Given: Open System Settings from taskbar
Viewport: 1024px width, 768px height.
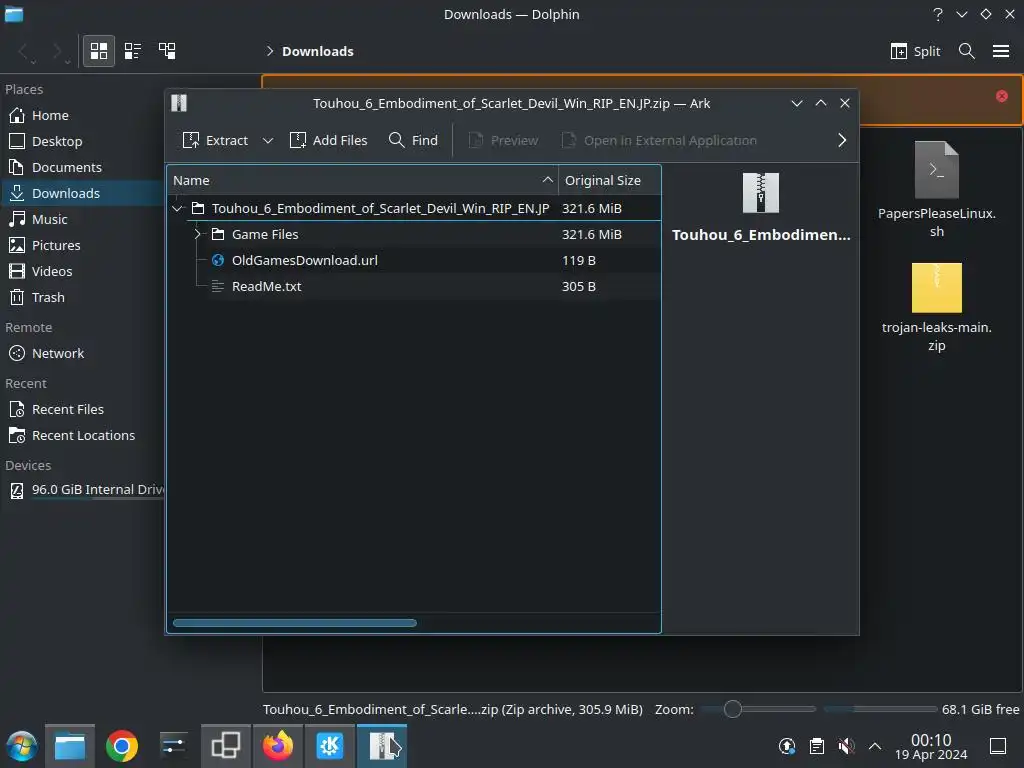Looking at the screenshot, I should coord(173,746).
